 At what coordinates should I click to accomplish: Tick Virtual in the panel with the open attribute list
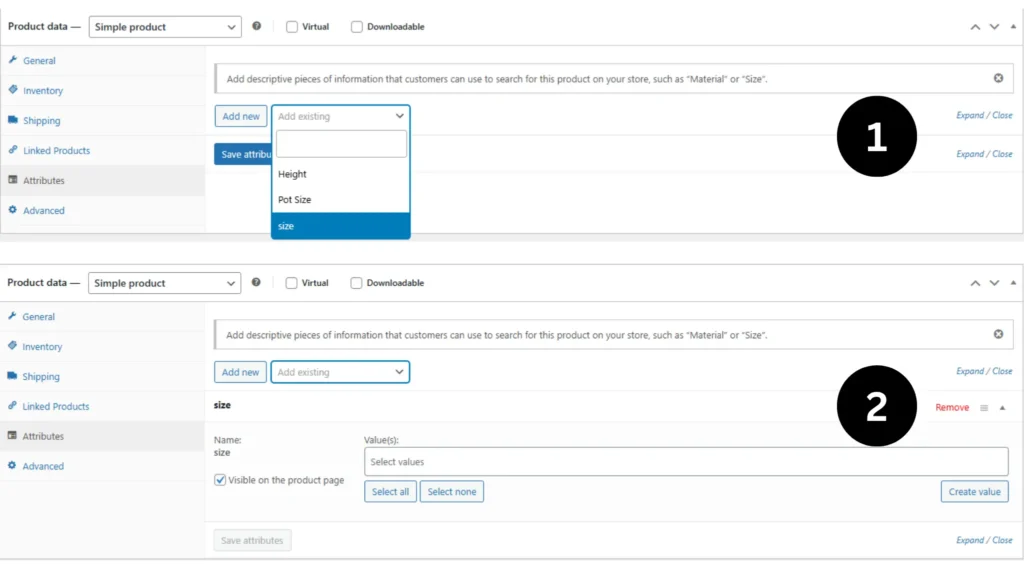tap(292, 27)
